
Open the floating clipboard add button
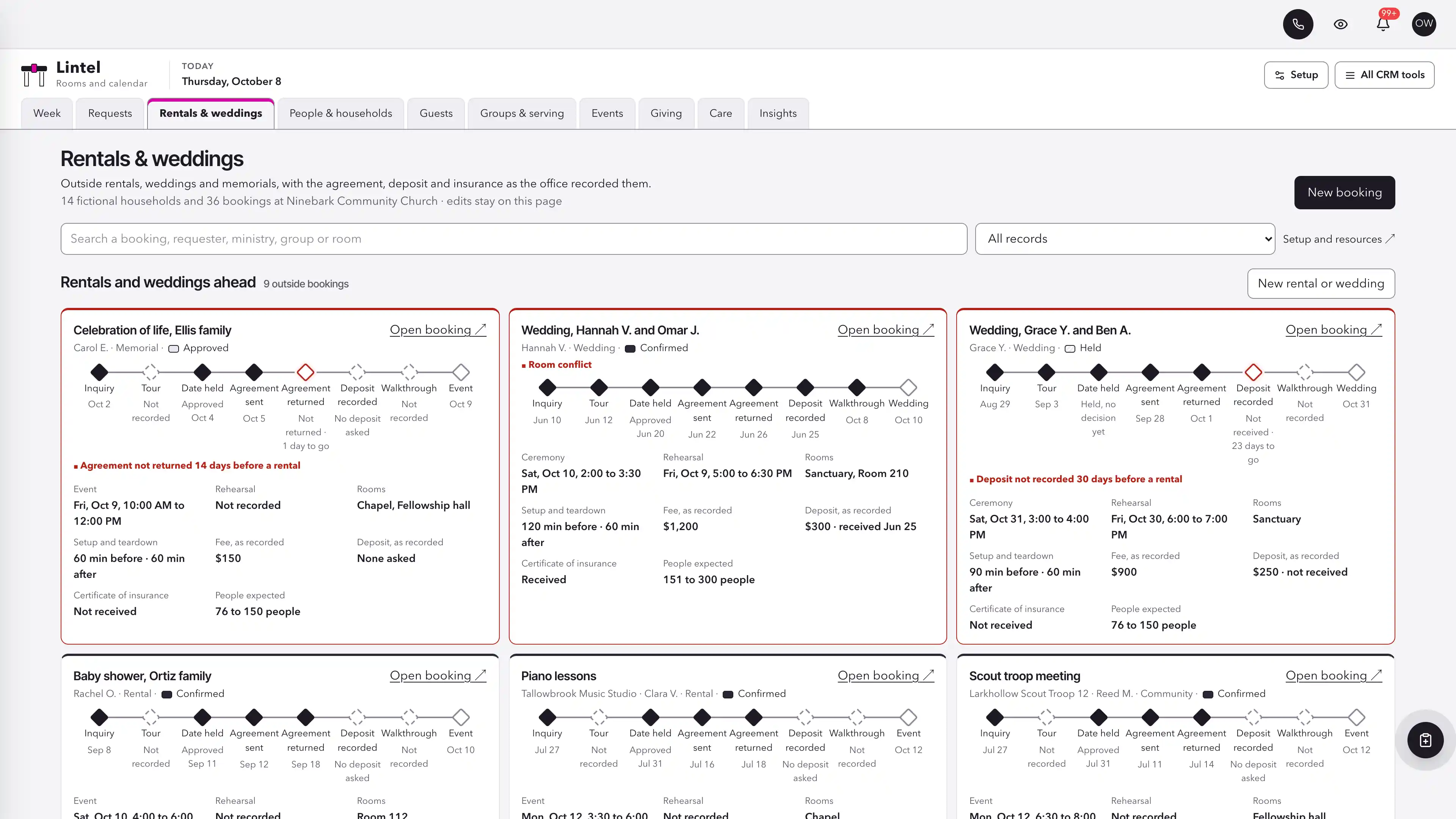coord(1425,740)
